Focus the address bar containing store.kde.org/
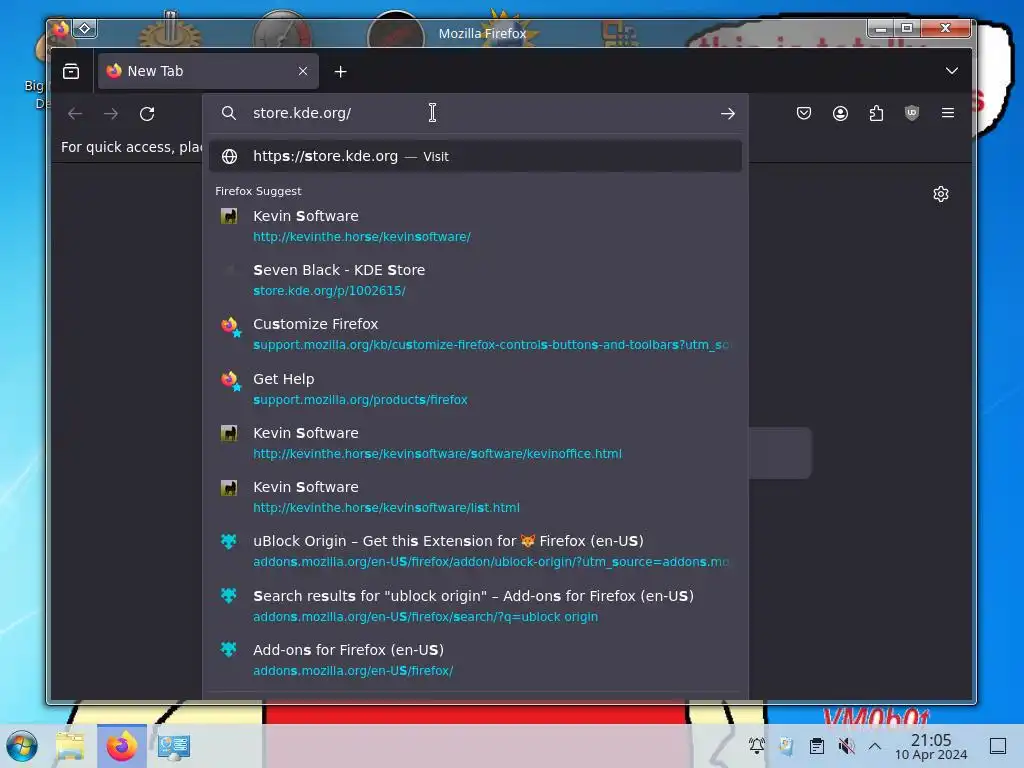 477,113
